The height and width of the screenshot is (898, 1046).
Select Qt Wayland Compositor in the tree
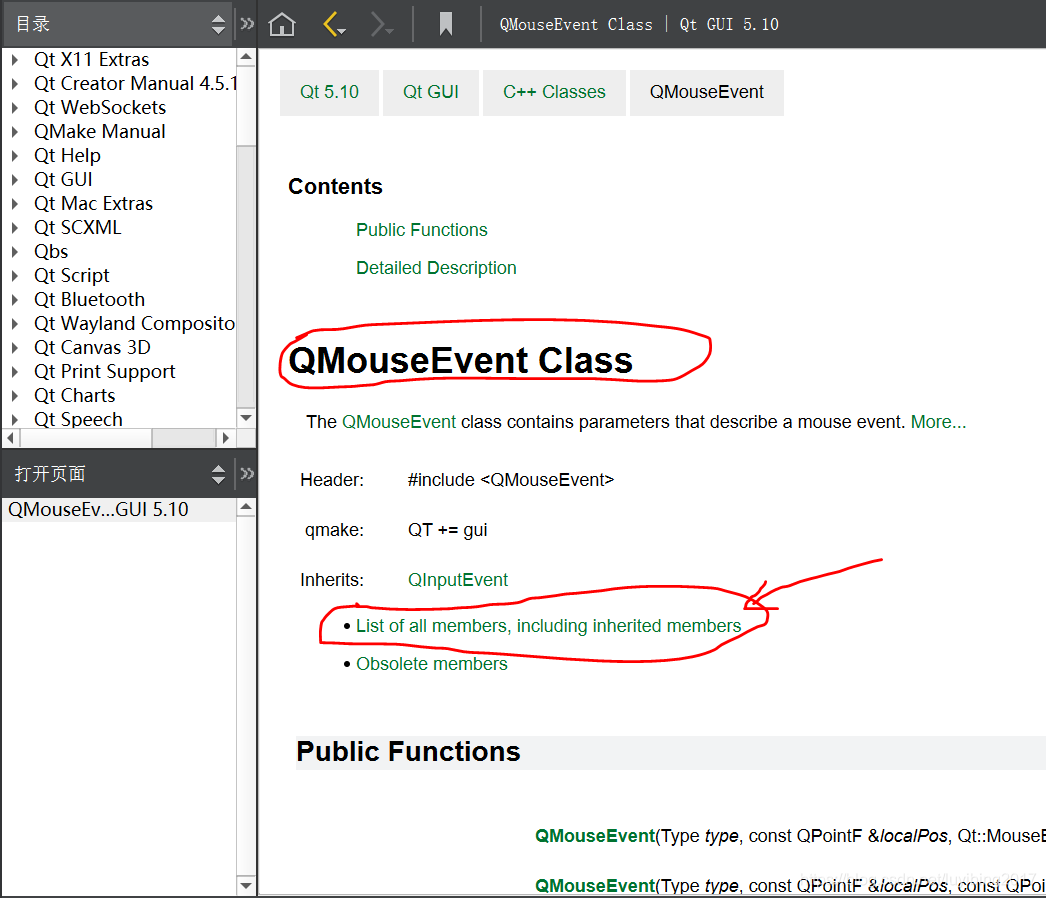tap(135, 324)
